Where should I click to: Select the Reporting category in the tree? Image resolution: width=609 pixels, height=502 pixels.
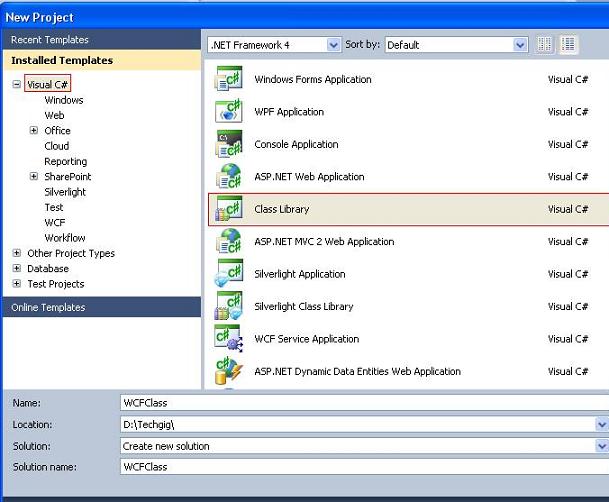click(x=66, y=162)
